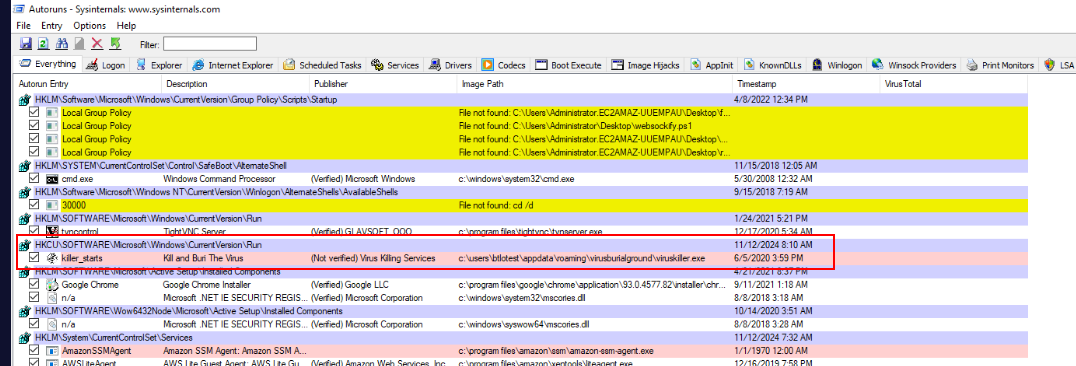Click the Save toolbar icon
Image resolution: width=1076 pixels, height=366 pixels.
tap(26, 44)
